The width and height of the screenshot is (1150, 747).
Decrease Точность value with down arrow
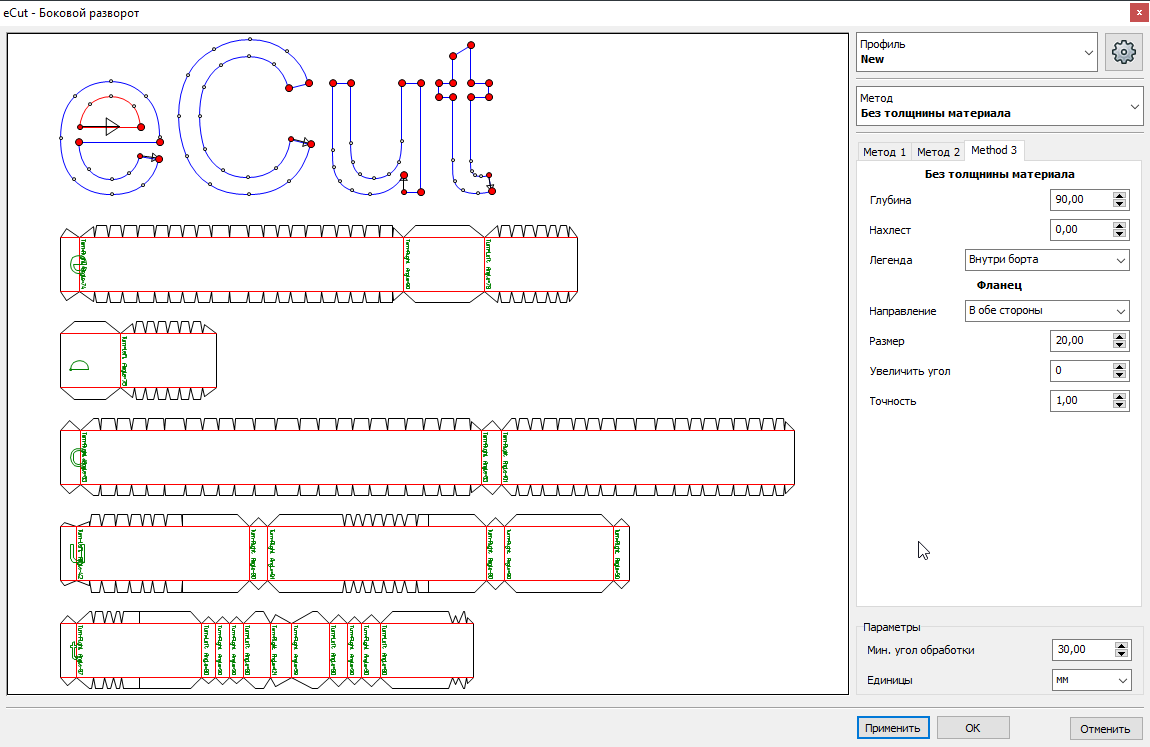(x=1121, y=406)
